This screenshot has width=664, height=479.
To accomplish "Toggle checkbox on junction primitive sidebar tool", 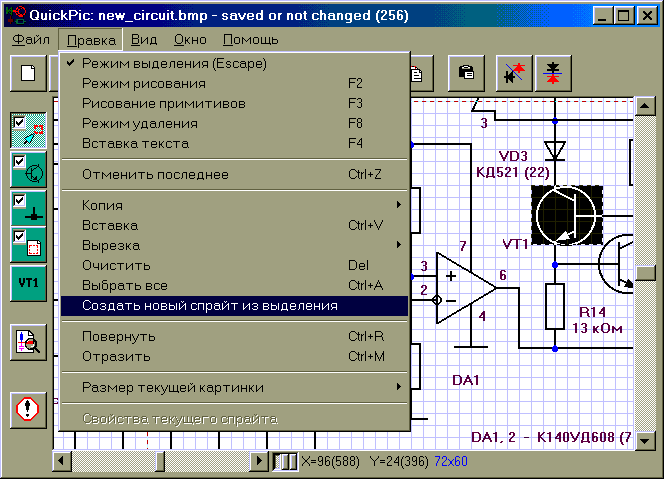I will pos(18,199).
